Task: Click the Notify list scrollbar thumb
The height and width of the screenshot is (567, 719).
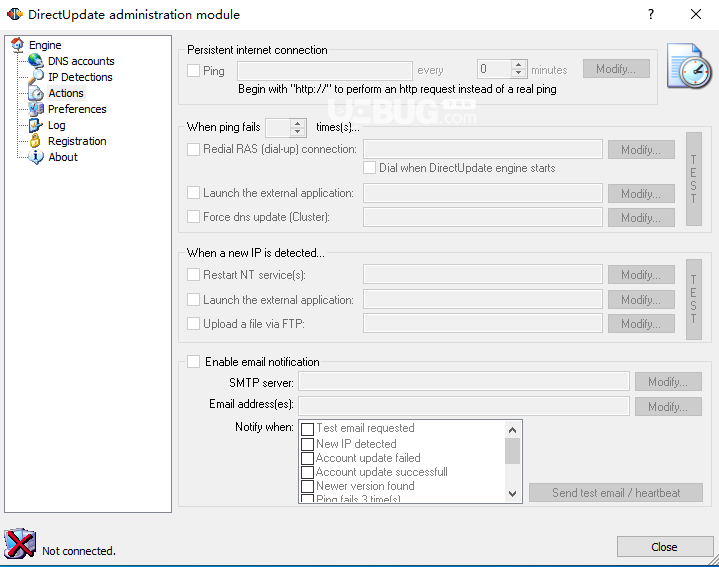Action: point(513,451)
